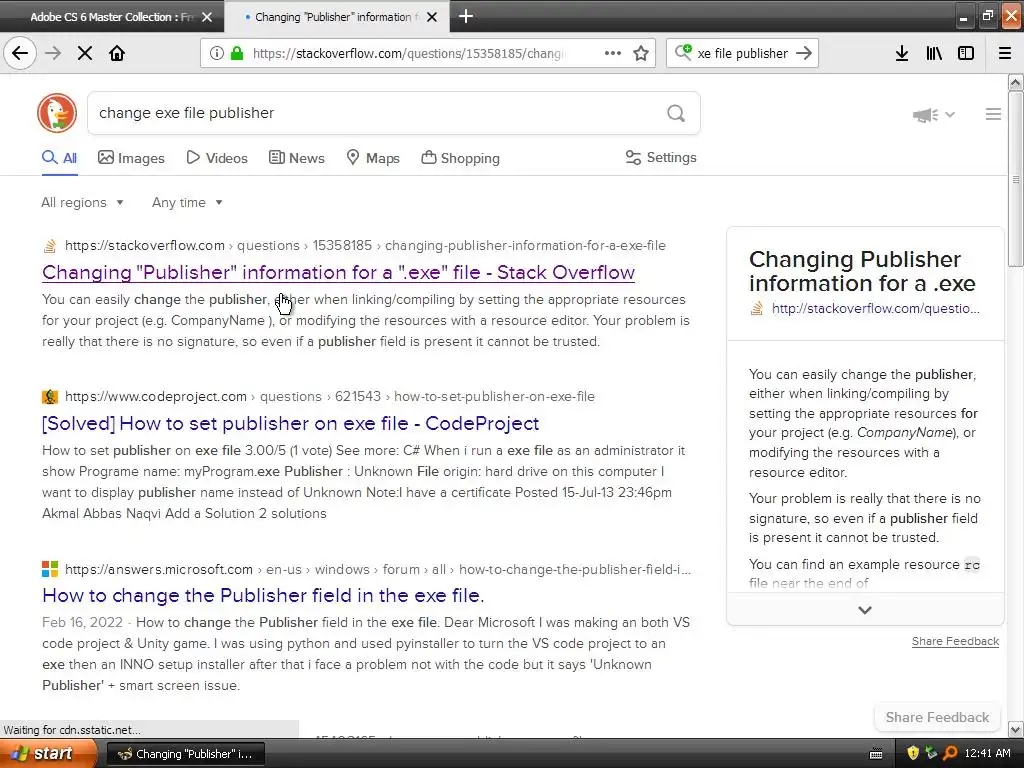Bookmark this page with the star
This screenshot has height=768, width=1024.
click(x=641, y=53)
